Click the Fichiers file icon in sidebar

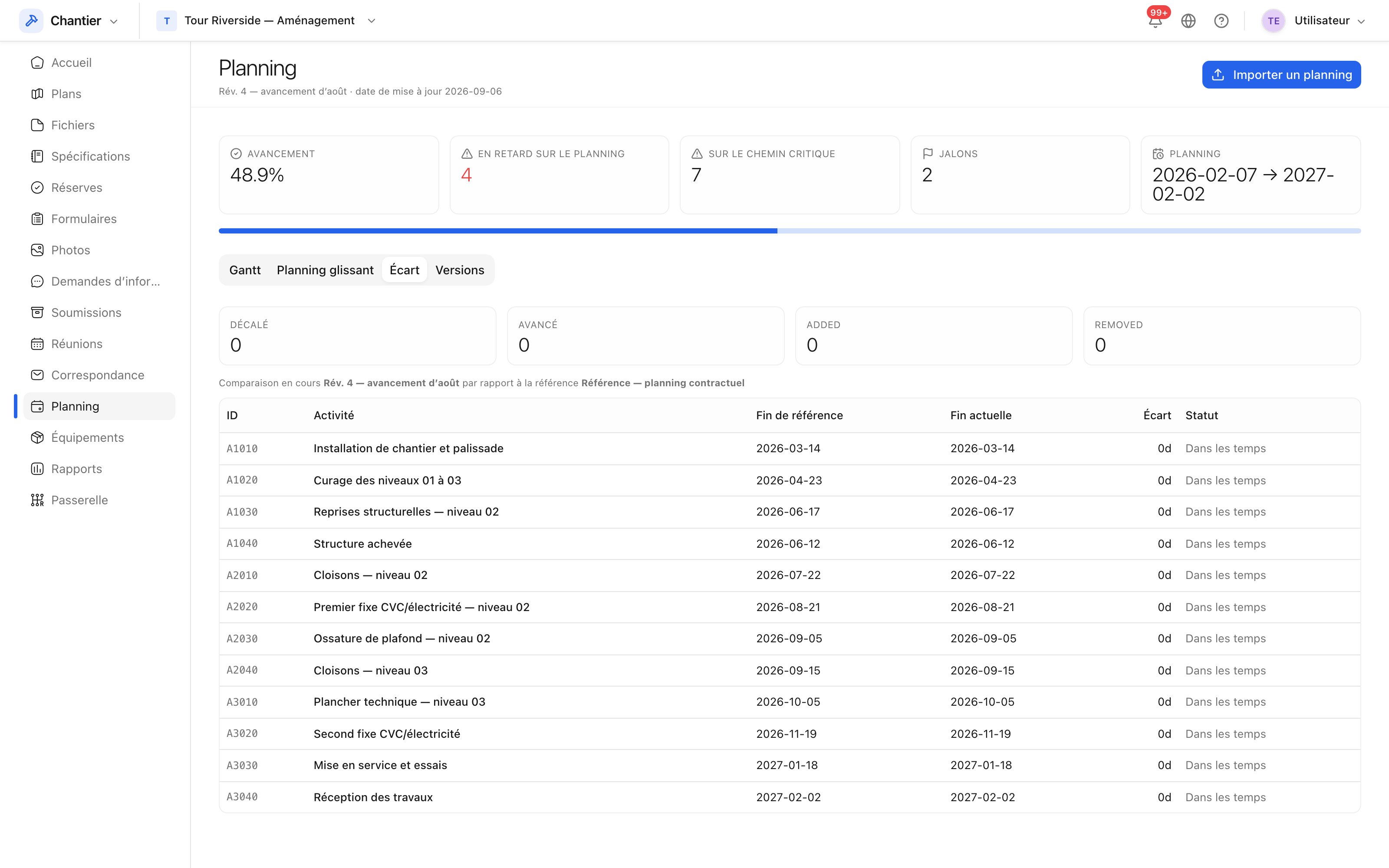37,125
